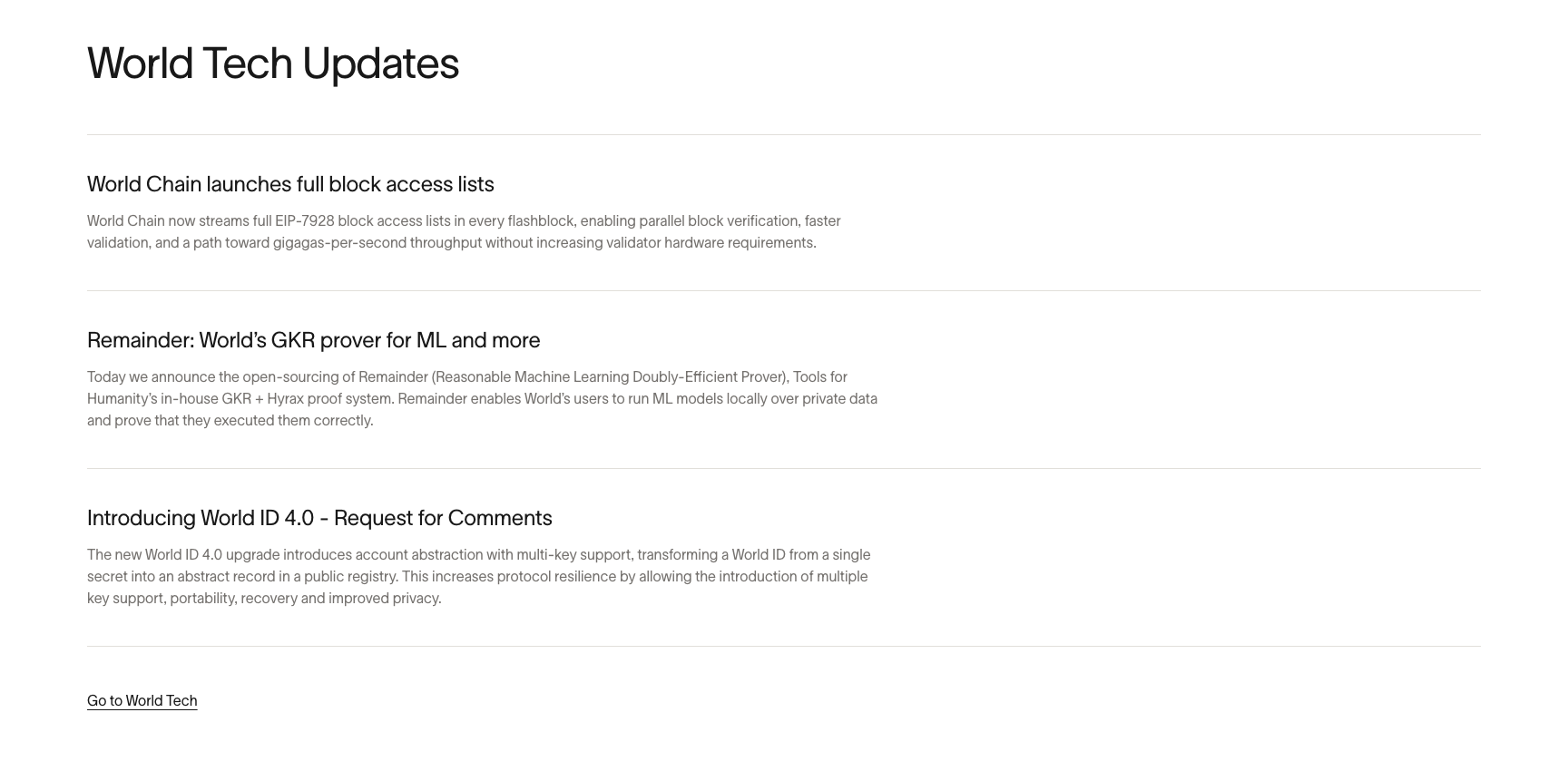Open the 'World Chain launches full block access lists' article
Viewport: 1568px width, 771px height.
[x=290, y=184]
